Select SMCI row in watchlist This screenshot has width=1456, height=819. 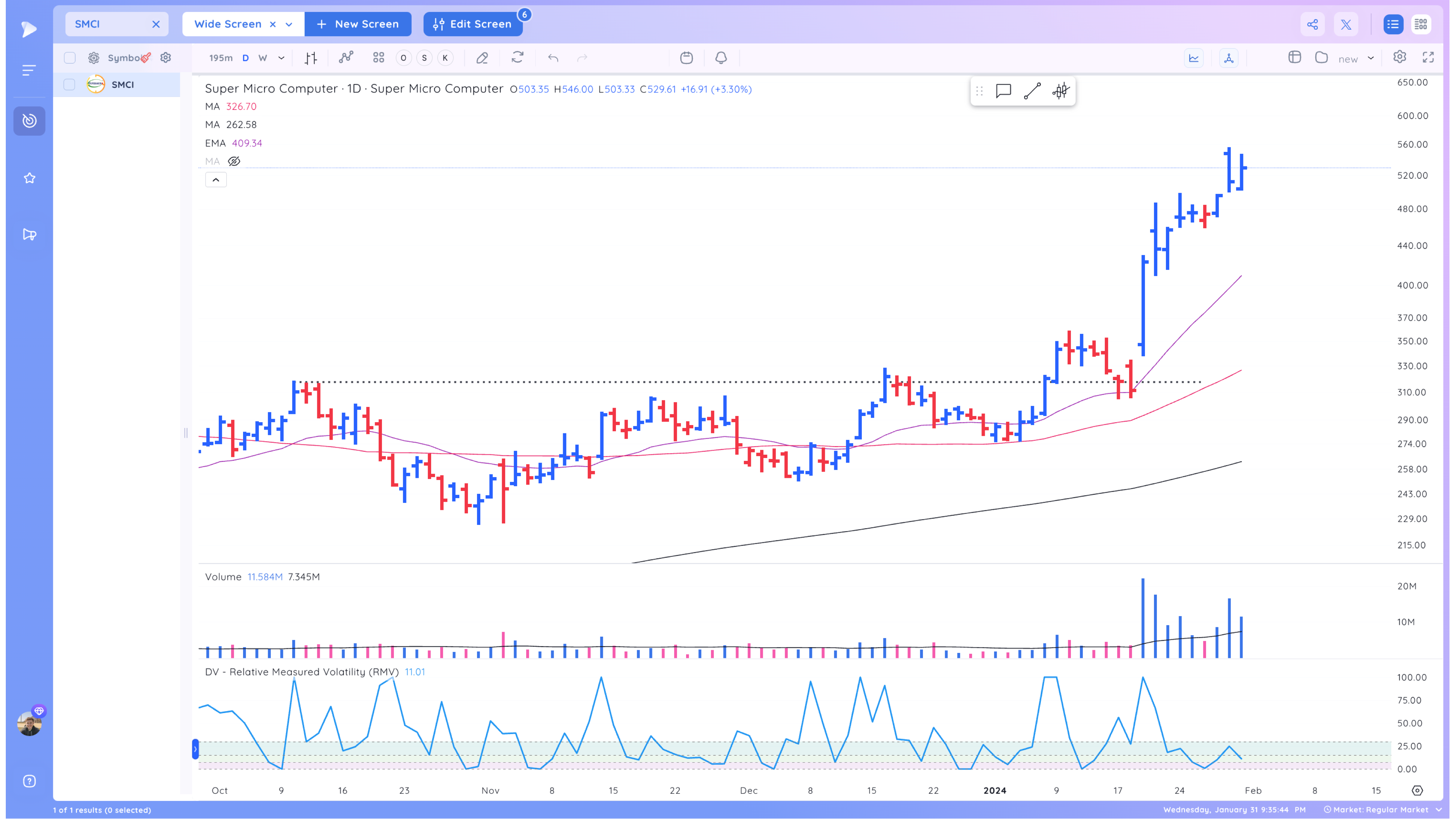coord(117,84)
